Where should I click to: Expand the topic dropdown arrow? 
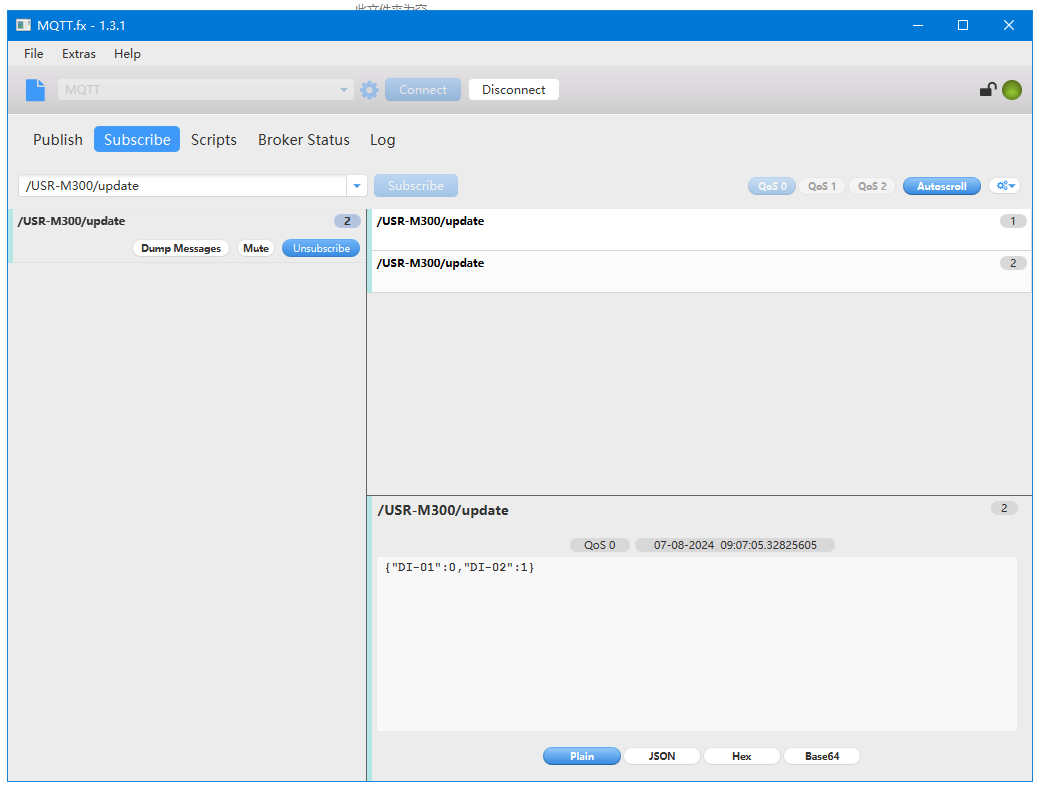[357, 186]
